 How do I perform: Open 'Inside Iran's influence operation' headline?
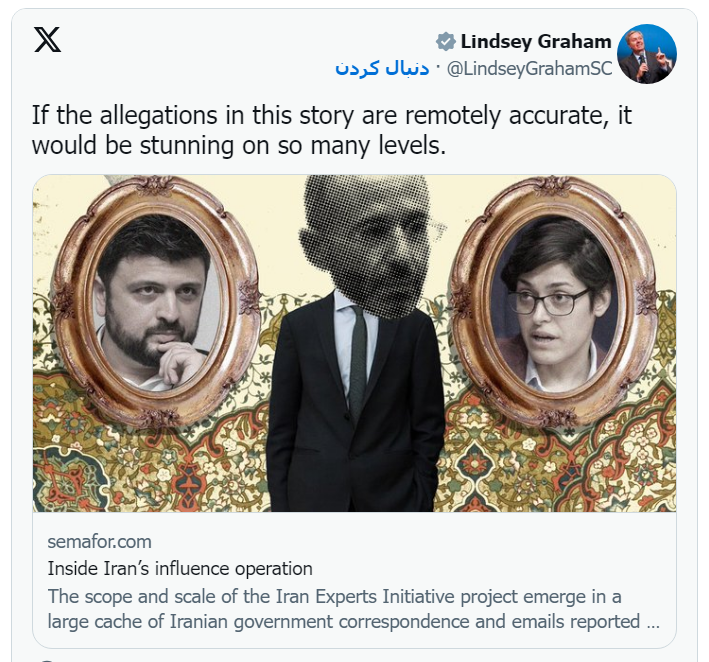coord(180,568)
